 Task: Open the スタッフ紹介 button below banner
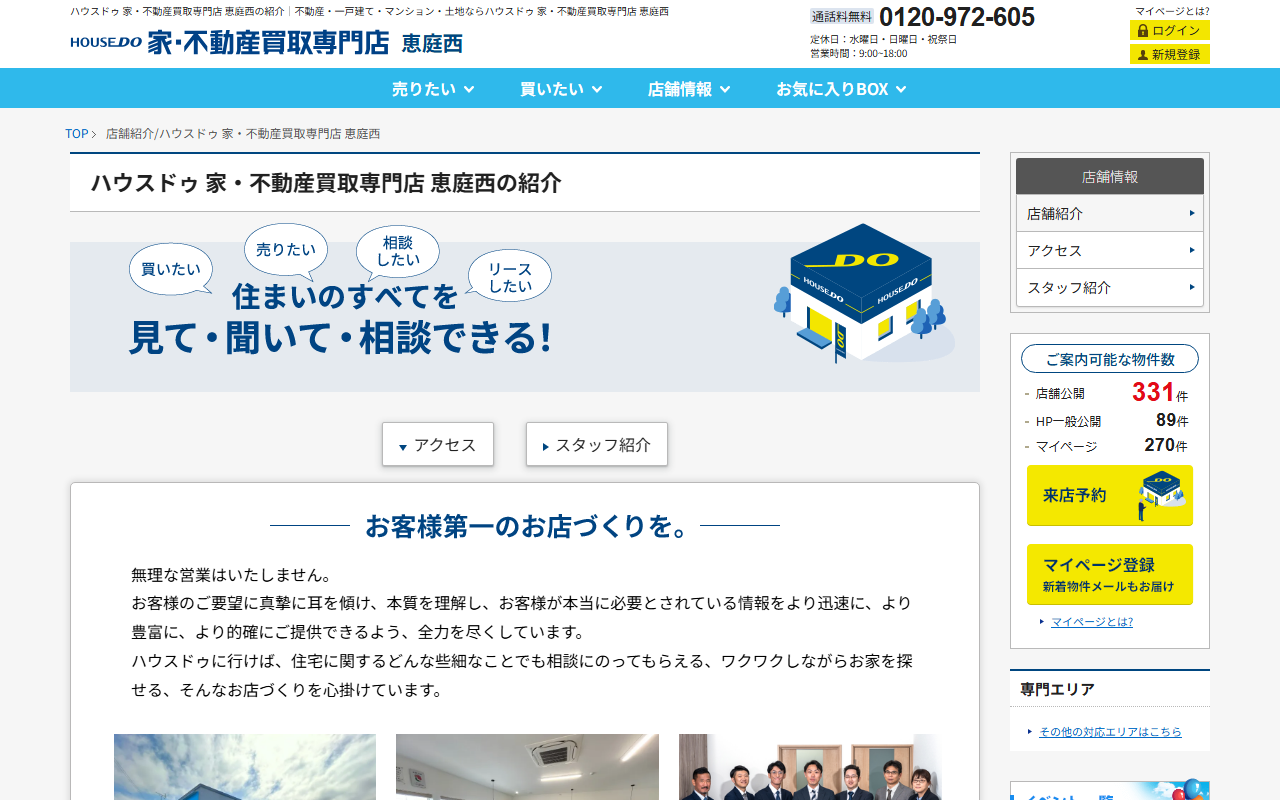click(x=597, y=444)
